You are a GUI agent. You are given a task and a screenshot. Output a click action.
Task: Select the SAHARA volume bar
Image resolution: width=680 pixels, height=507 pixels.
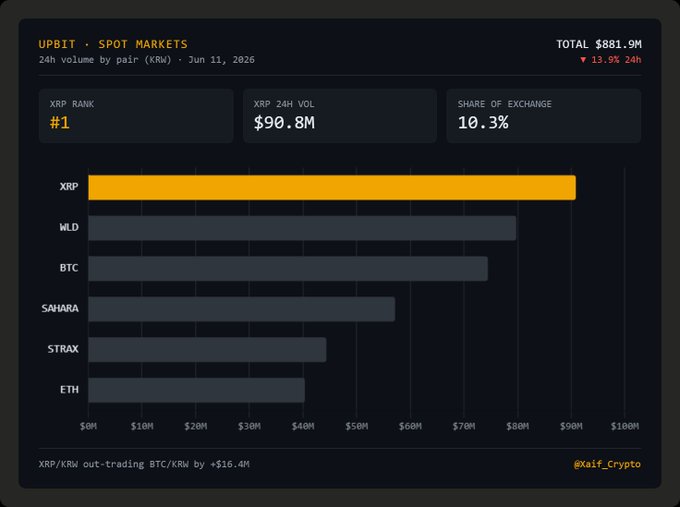pyautogui.click(x=242, y=309)
